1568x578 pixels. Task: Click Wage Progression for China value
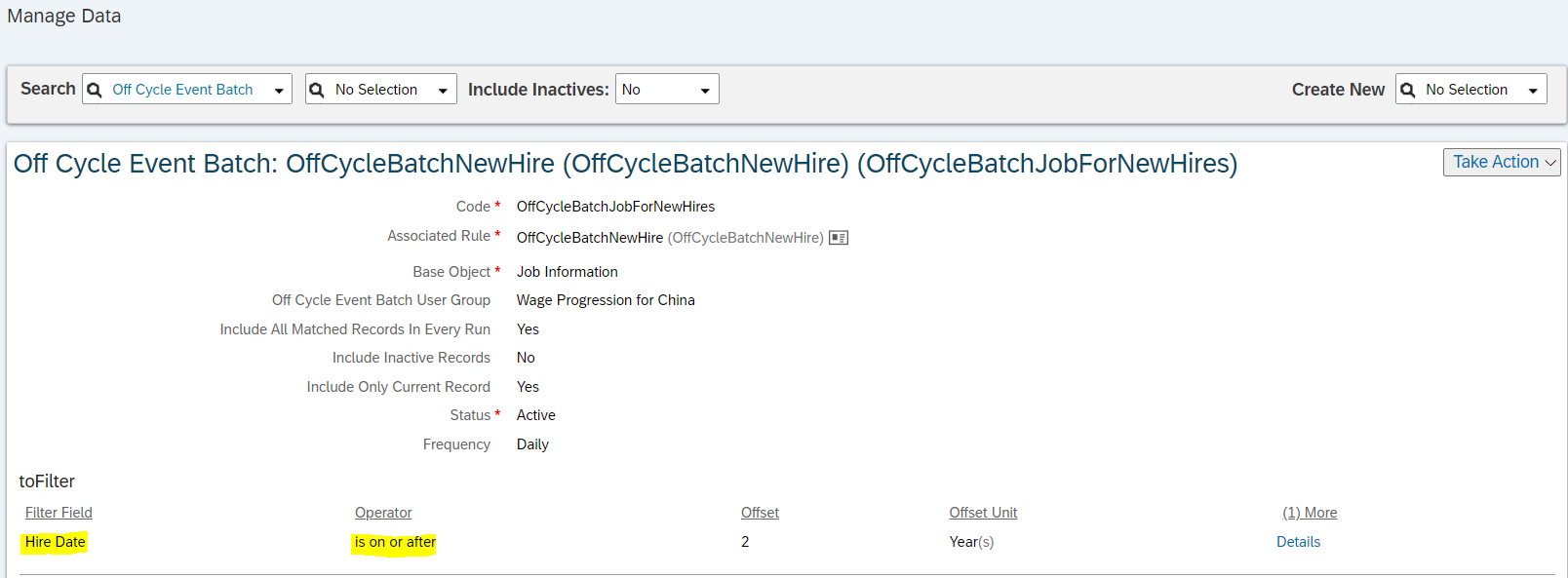pos(606,300)
